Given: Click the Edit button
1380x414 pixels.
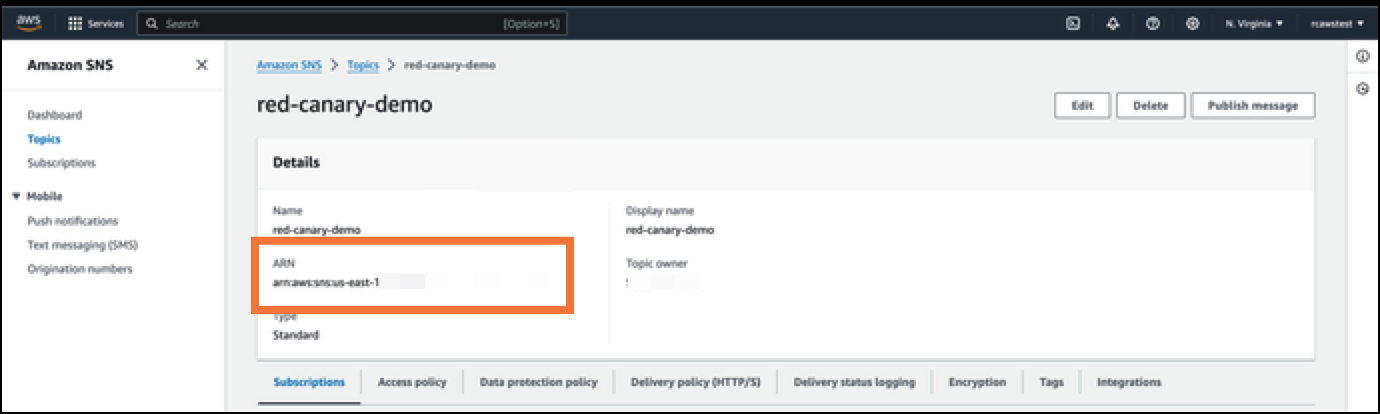Looking at the screenshot, I should click(1082, 105).
